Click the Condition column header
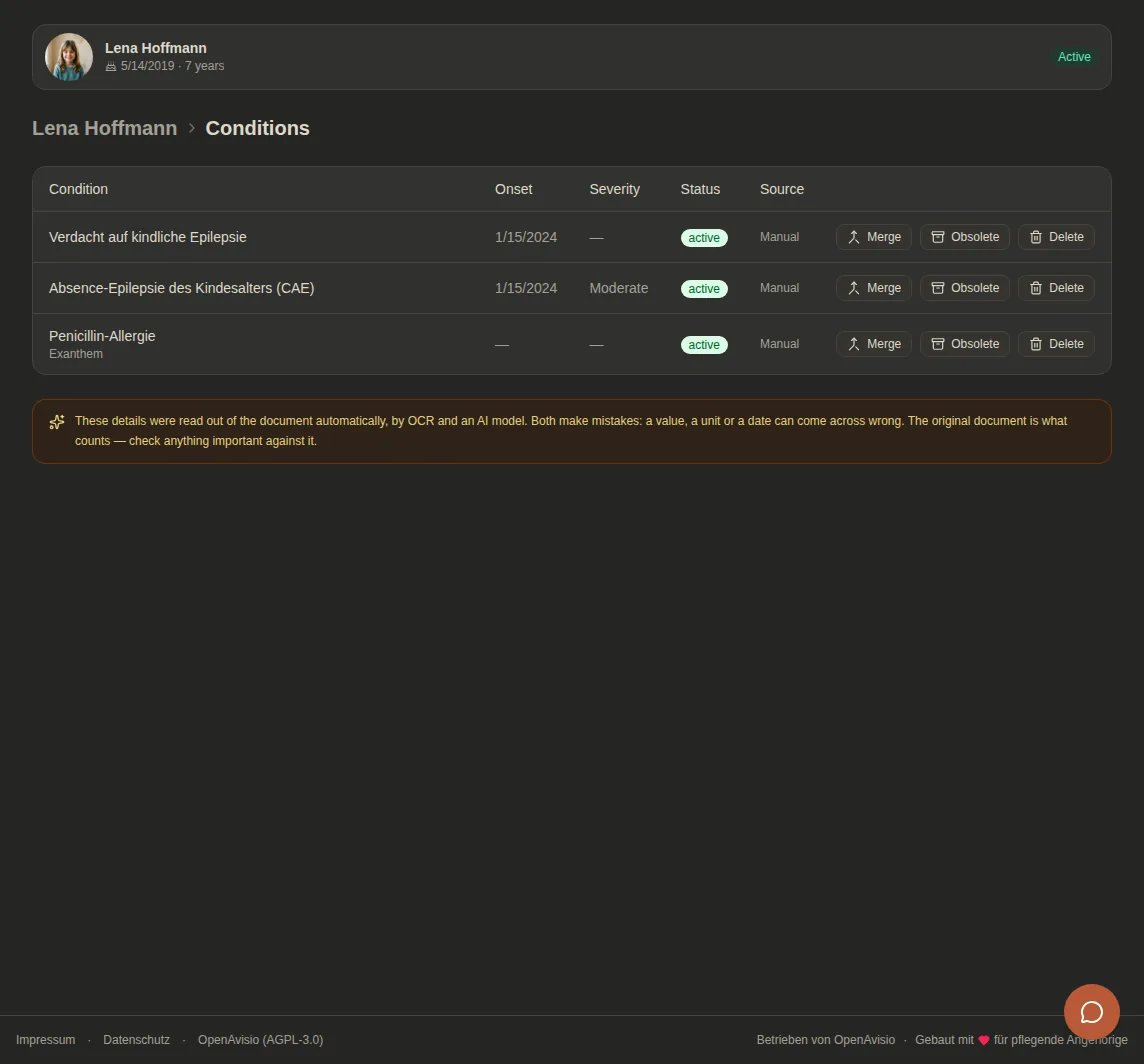This screenshot has height=1064, width=1144. [78, 189]
